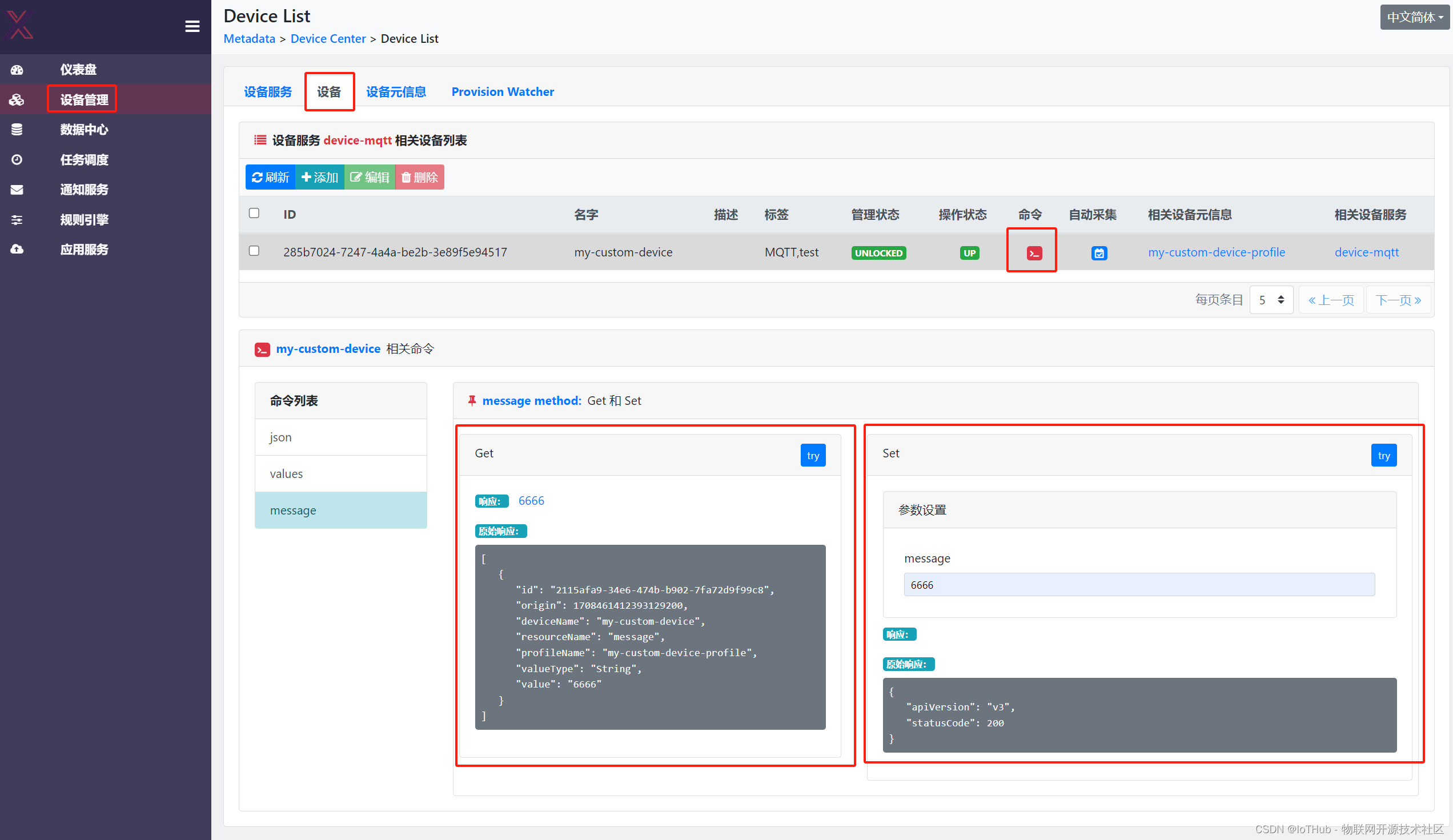Click the Set raw response JSON block
Image resolution: width=1453 pixels, height=840 pixels.
[1139, 715]
